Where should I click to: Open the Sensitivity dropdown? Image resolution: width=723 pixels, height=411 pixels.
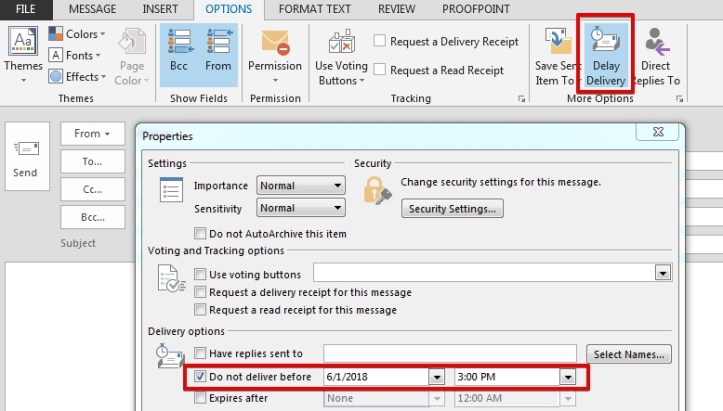click(x=301, y=208)
